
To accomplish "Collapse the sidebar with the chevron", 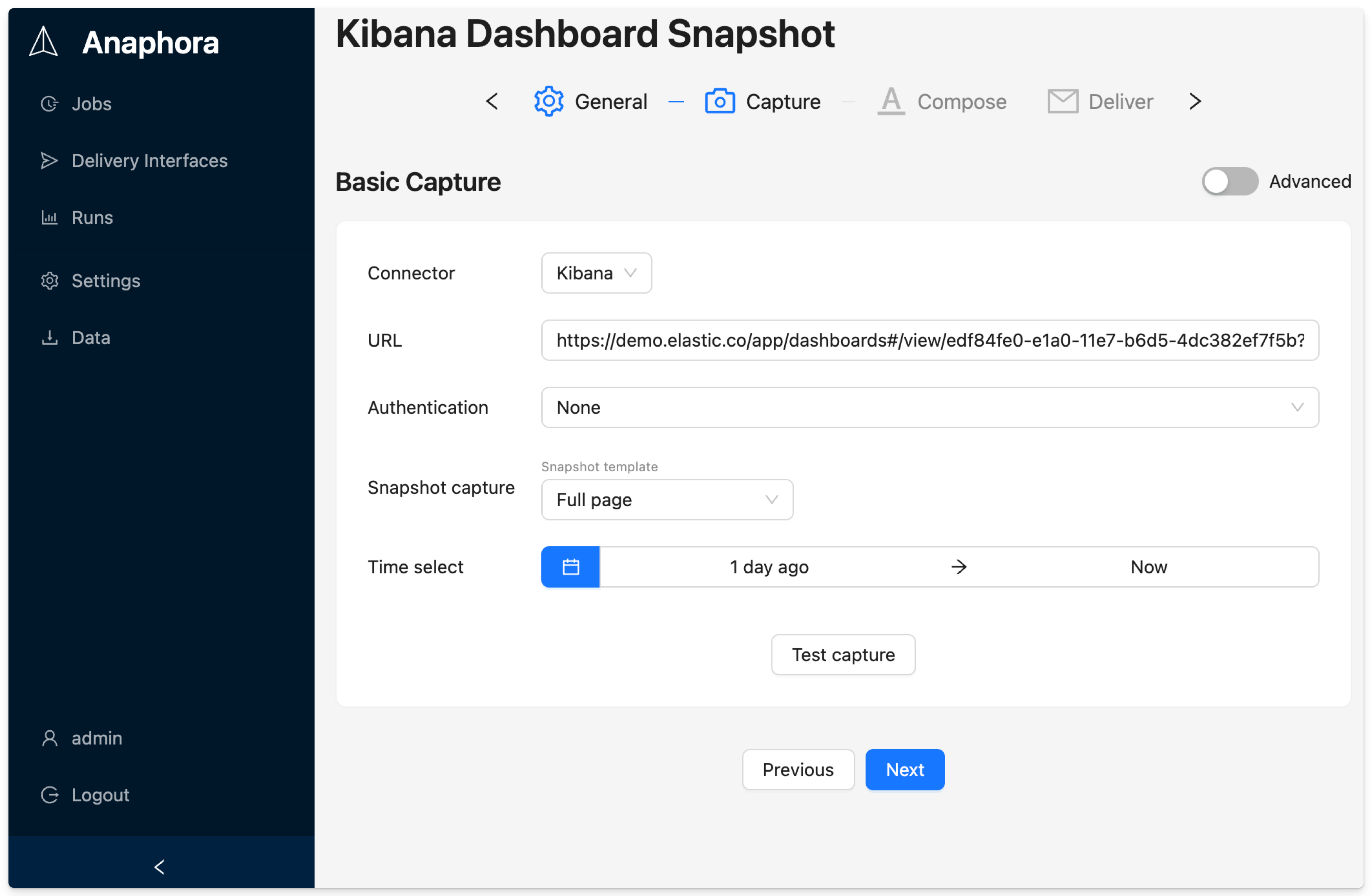I will [x=159, y=867].
